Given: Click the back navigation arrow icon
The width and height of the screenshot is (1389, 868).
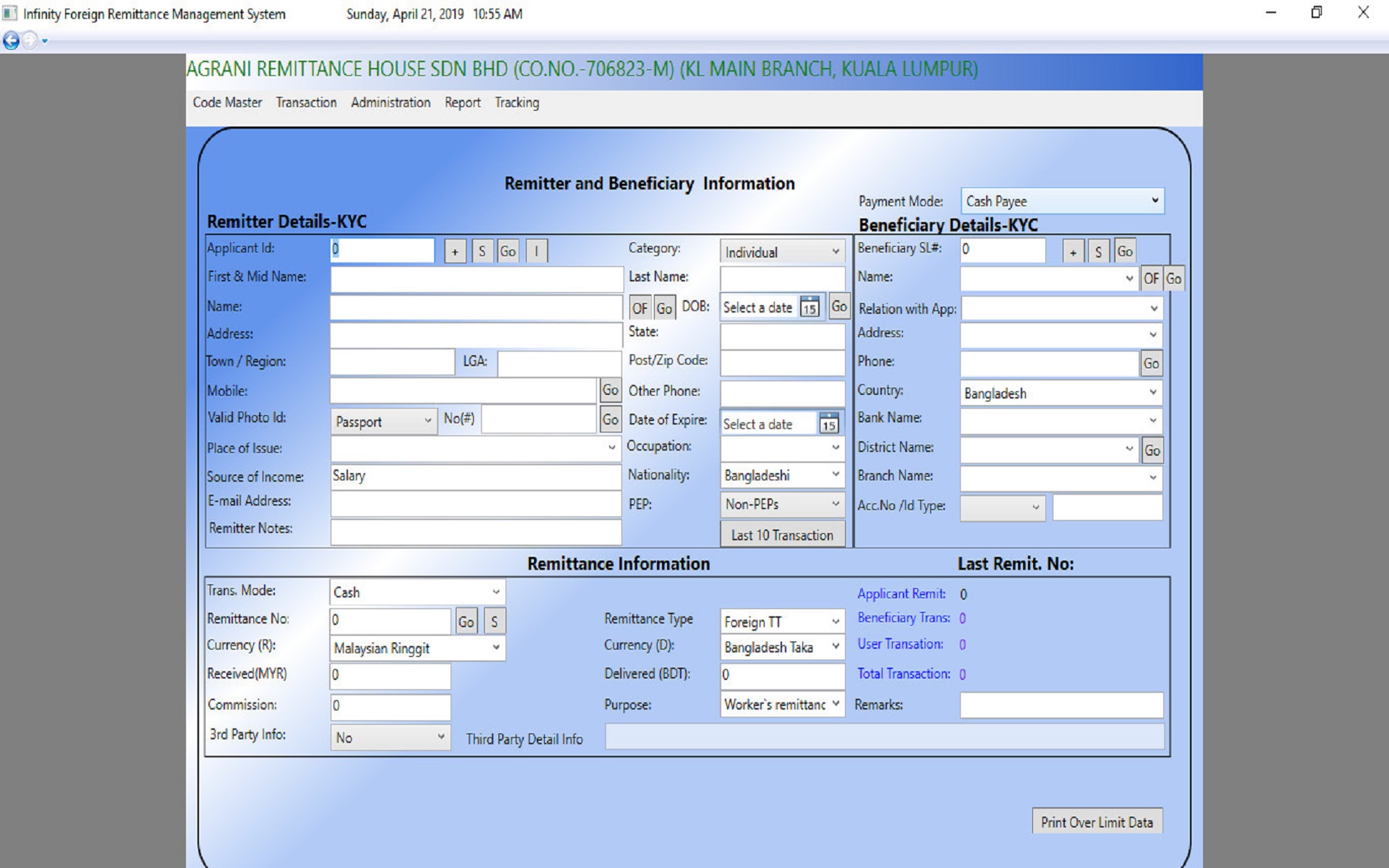Looking at the screenshot, I should 11,41.
